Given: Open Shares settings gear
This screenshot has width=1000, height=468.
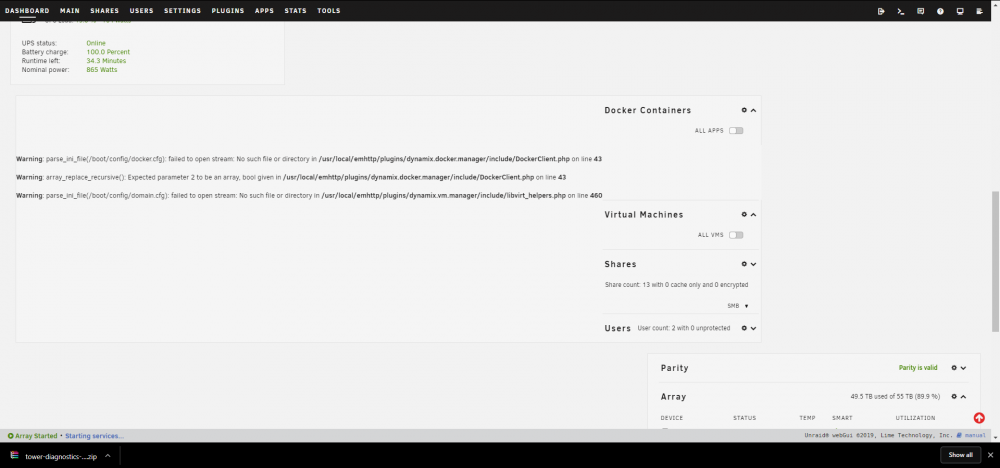Looking at the screenshot, I should pos(744,264).
